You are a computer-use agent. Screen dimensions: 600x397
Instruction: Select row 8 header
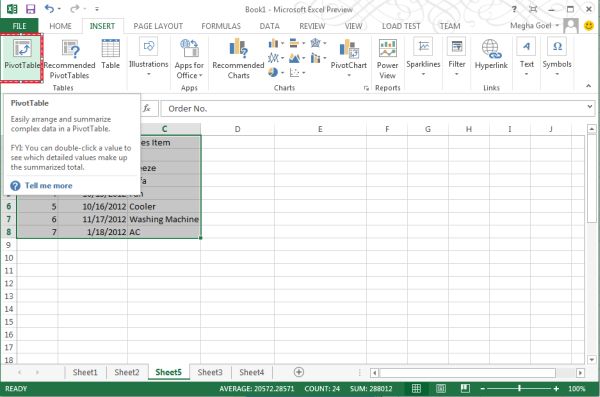[x=8, y=232]
